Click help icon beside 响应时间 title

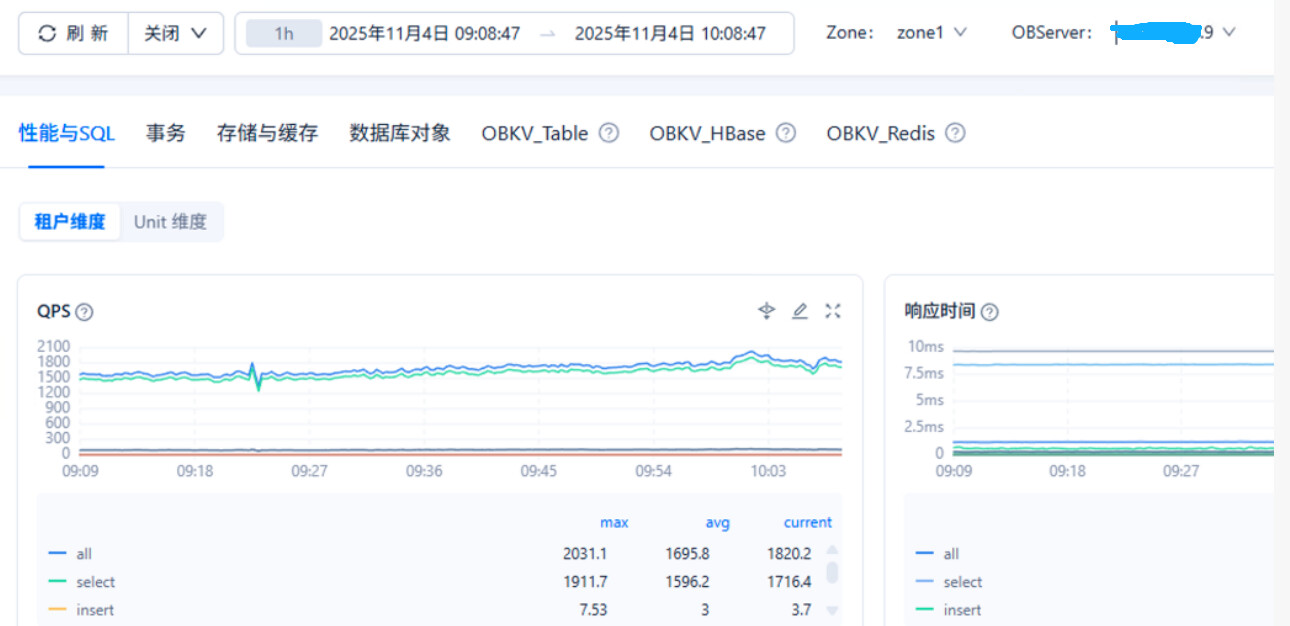(x=989, y=312)
